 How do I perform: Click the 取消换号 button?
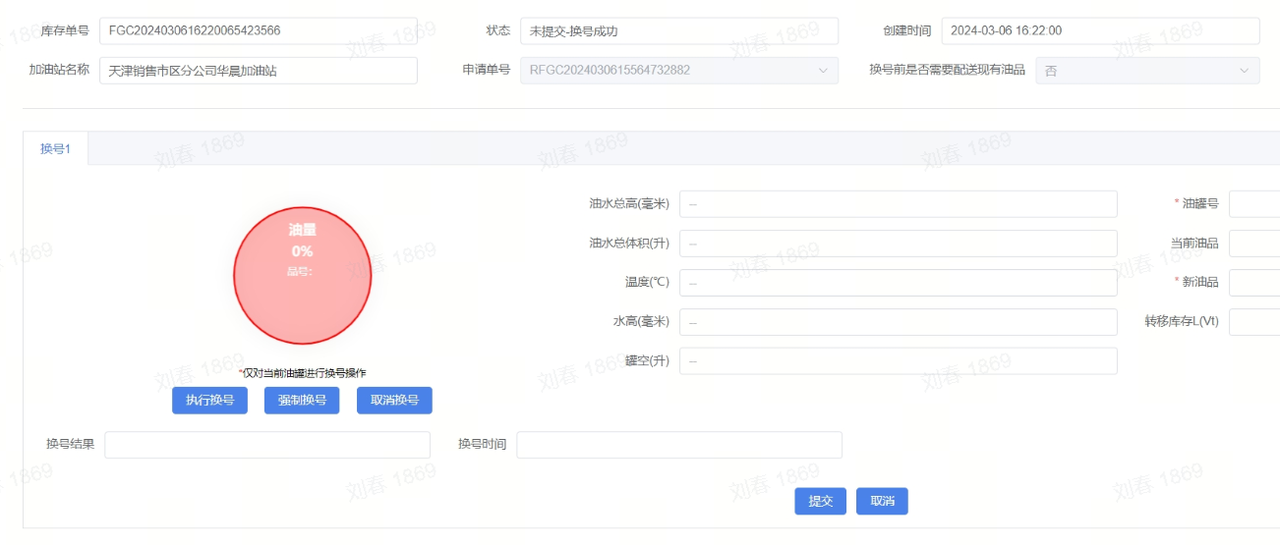(x=394, y=400)
